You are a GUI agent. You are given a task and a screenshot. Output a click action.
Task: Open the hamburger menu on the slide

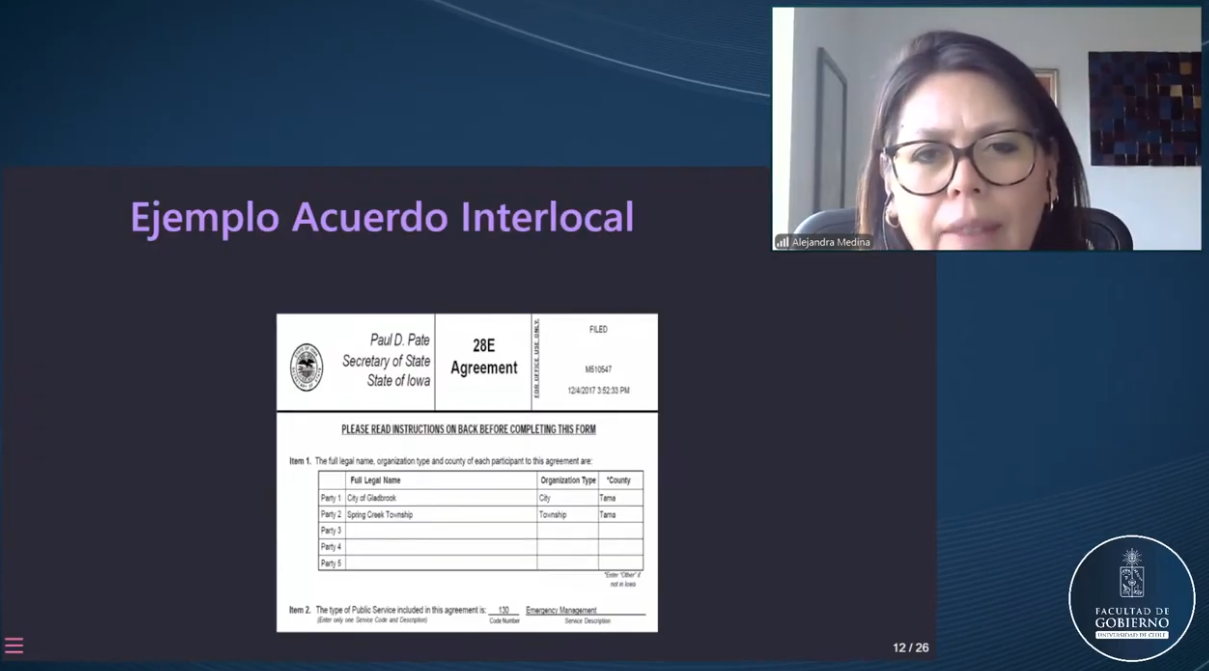pos(14,646)
